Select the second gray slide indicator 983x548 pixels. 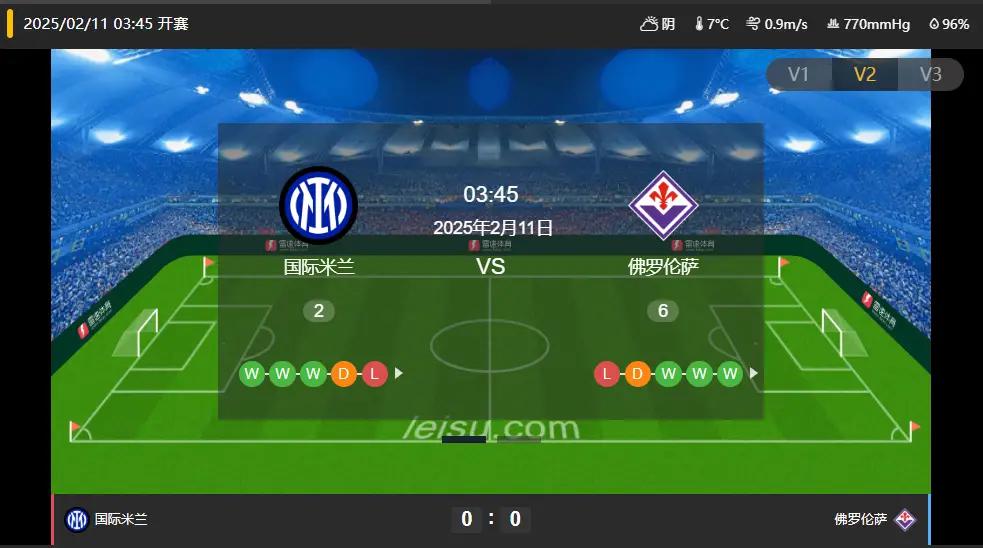pyautogui.click(x=519, y=440)
